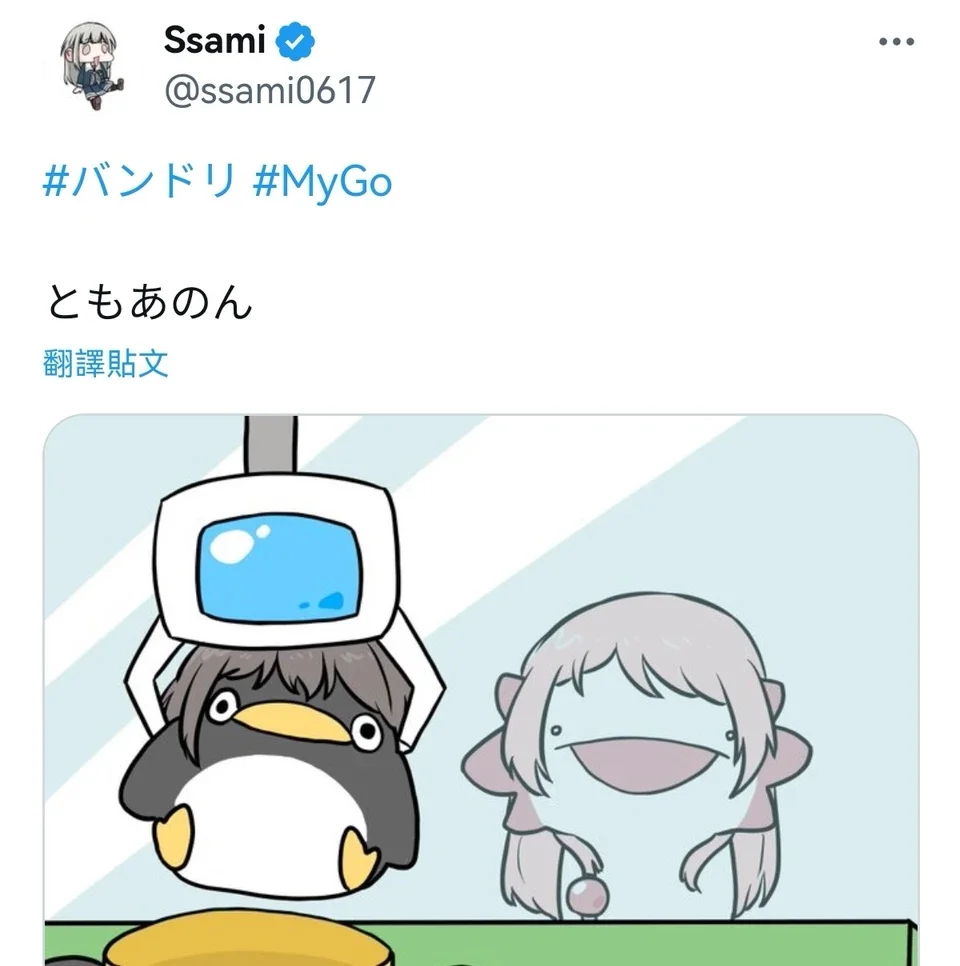This screenshot has width=960, height=966.
Task: Click the blue verified badge
Action: pyautogui.click(x=295, y=41)
